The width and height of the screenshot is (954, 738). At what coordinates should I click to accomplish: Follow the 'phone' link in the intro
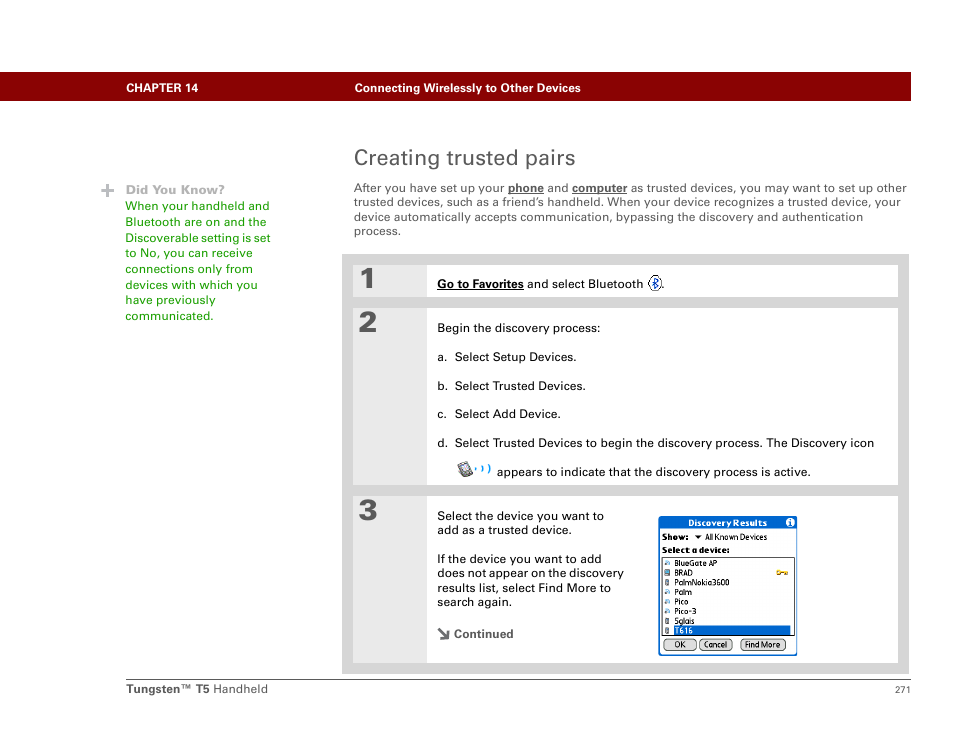(x=526, y=188)
